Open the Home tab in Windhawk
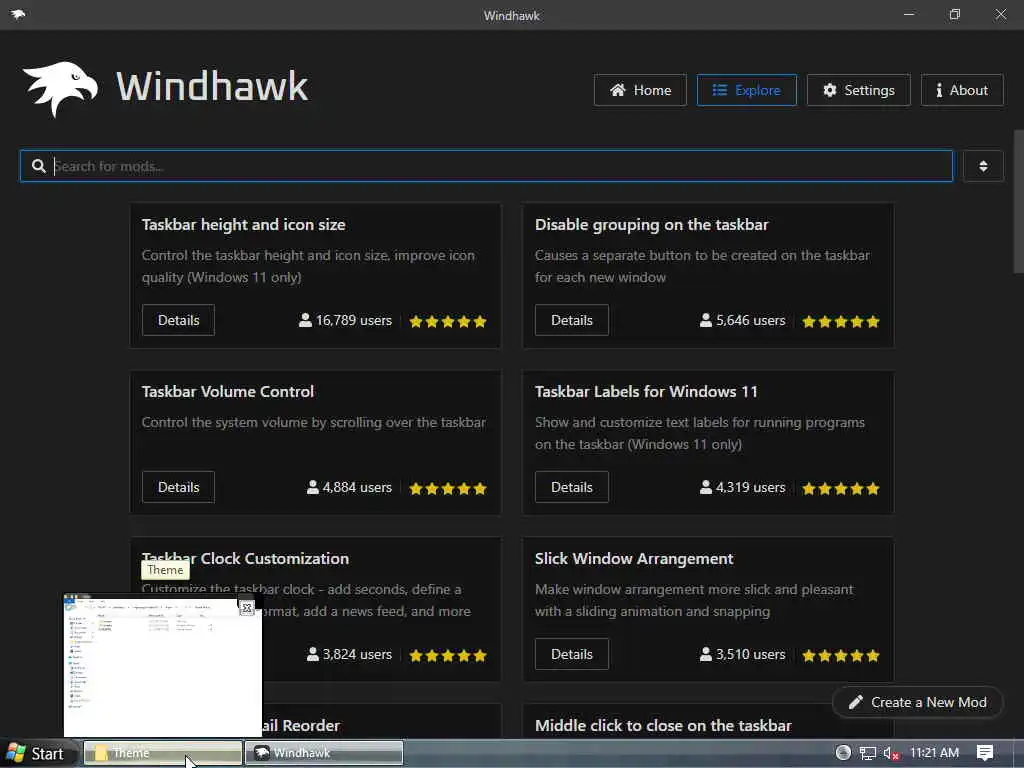Screen dimensions: 1024x768 (640, 90)
